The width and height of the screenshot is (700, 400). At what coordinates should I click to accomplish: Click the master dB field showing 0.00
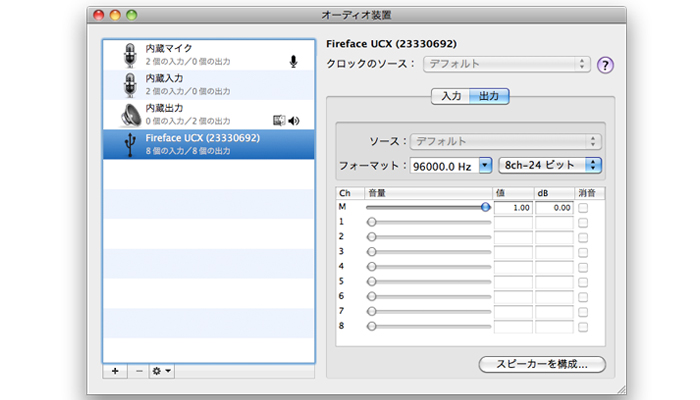pos(554,208)
